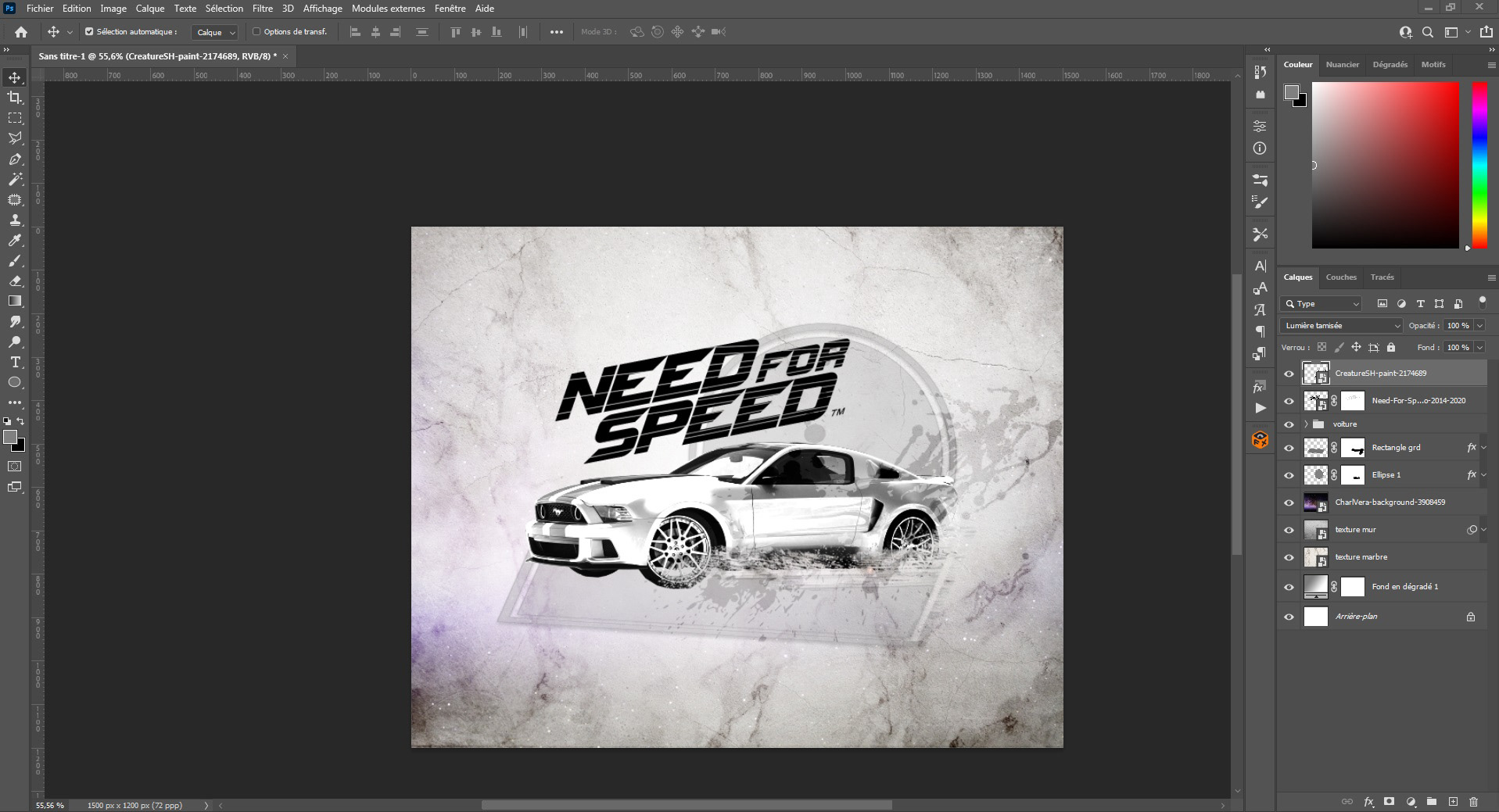Image resolution: width=1499 pixels, height=812 pixels.
Task: Open the layer filter Type dropdown
Action: (x=1321, y=303)
